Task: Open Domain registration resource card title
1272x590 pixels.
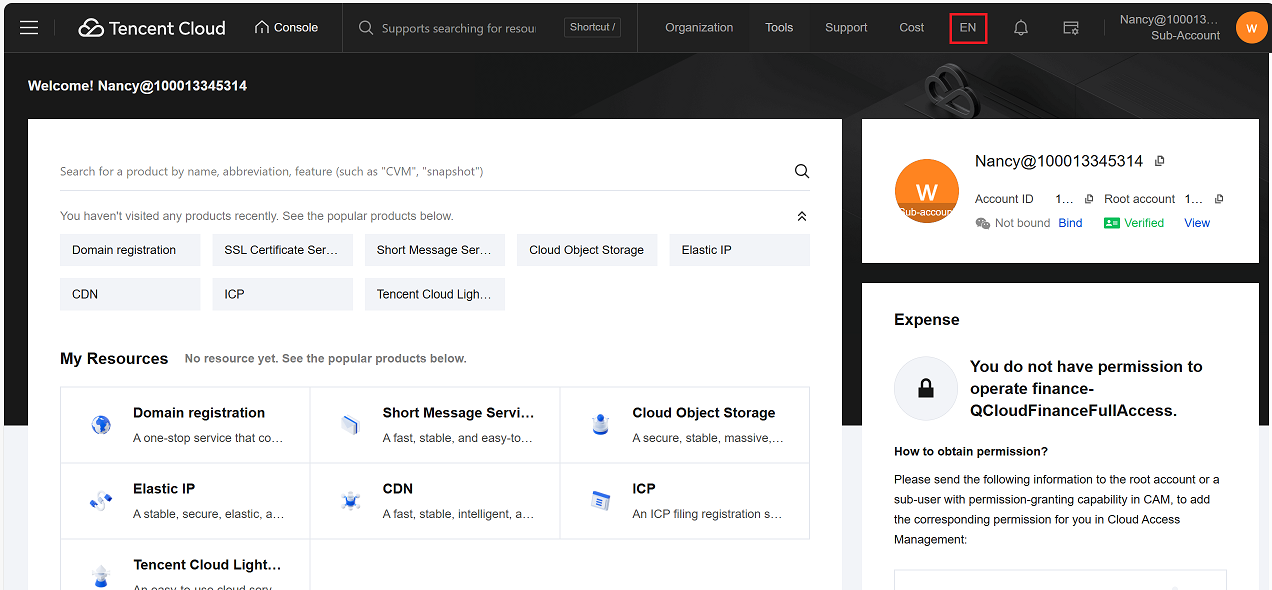Action: tap(199, 413)
